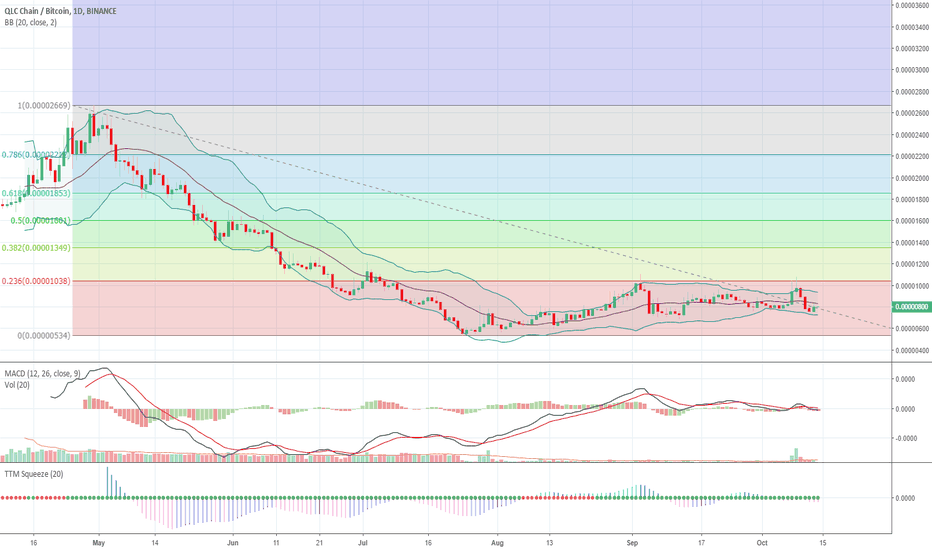
Task: Click the 0.00003400 price axis value
Action: point(912,27)
